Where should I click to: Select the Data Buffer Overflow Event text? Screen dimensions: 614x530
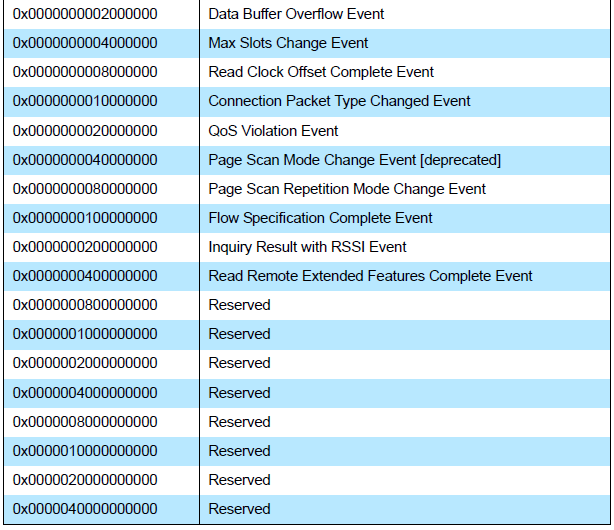coord(296,14)
